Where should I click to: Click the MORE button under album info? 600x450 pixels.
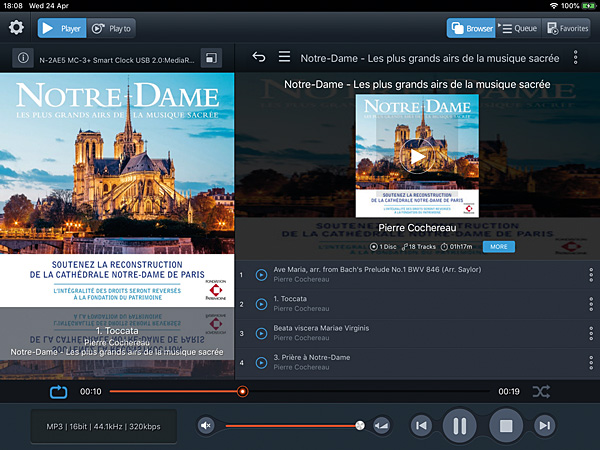pos(499,247)
